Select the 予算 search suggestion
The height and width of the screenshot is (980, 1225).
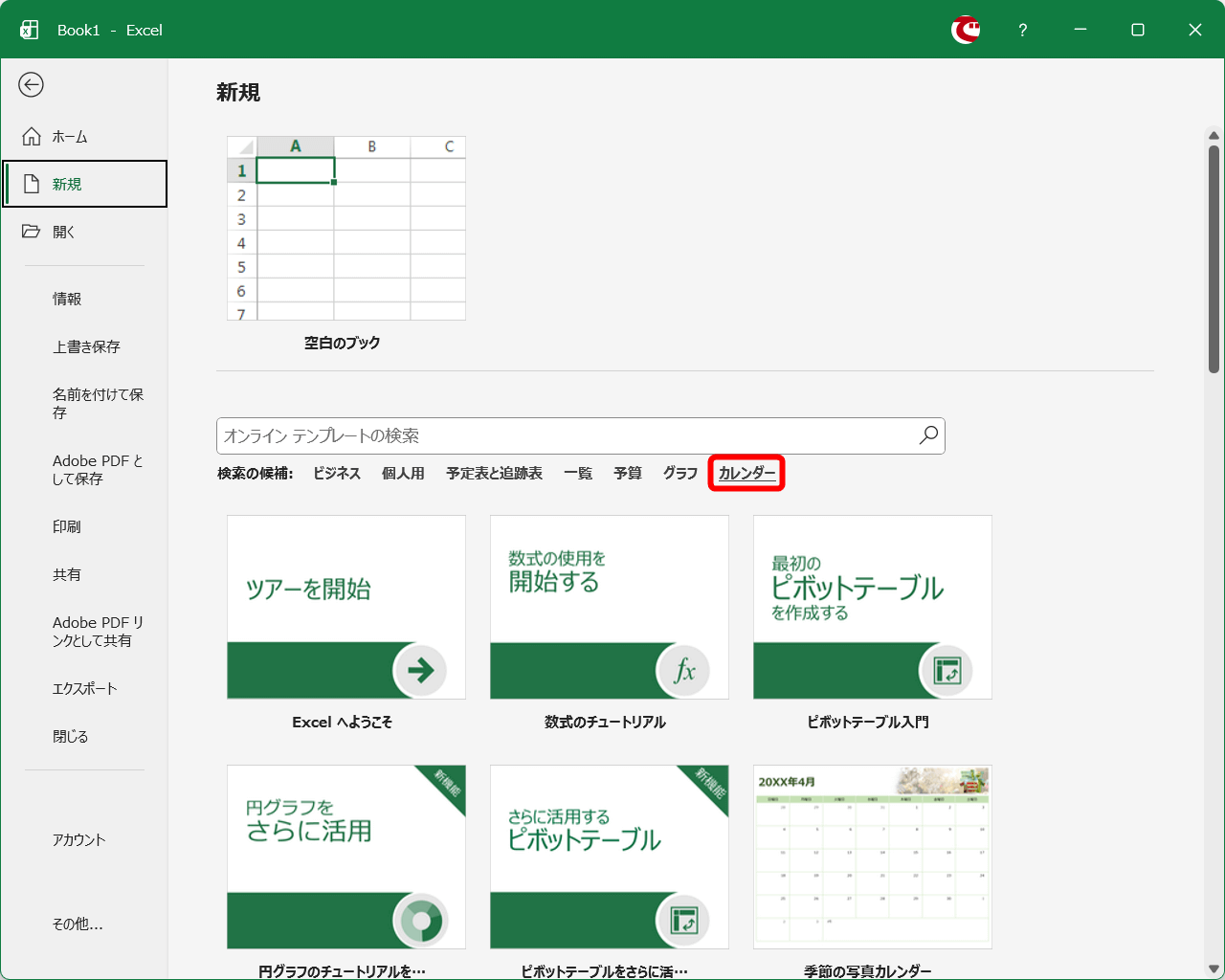click(628, 472)
